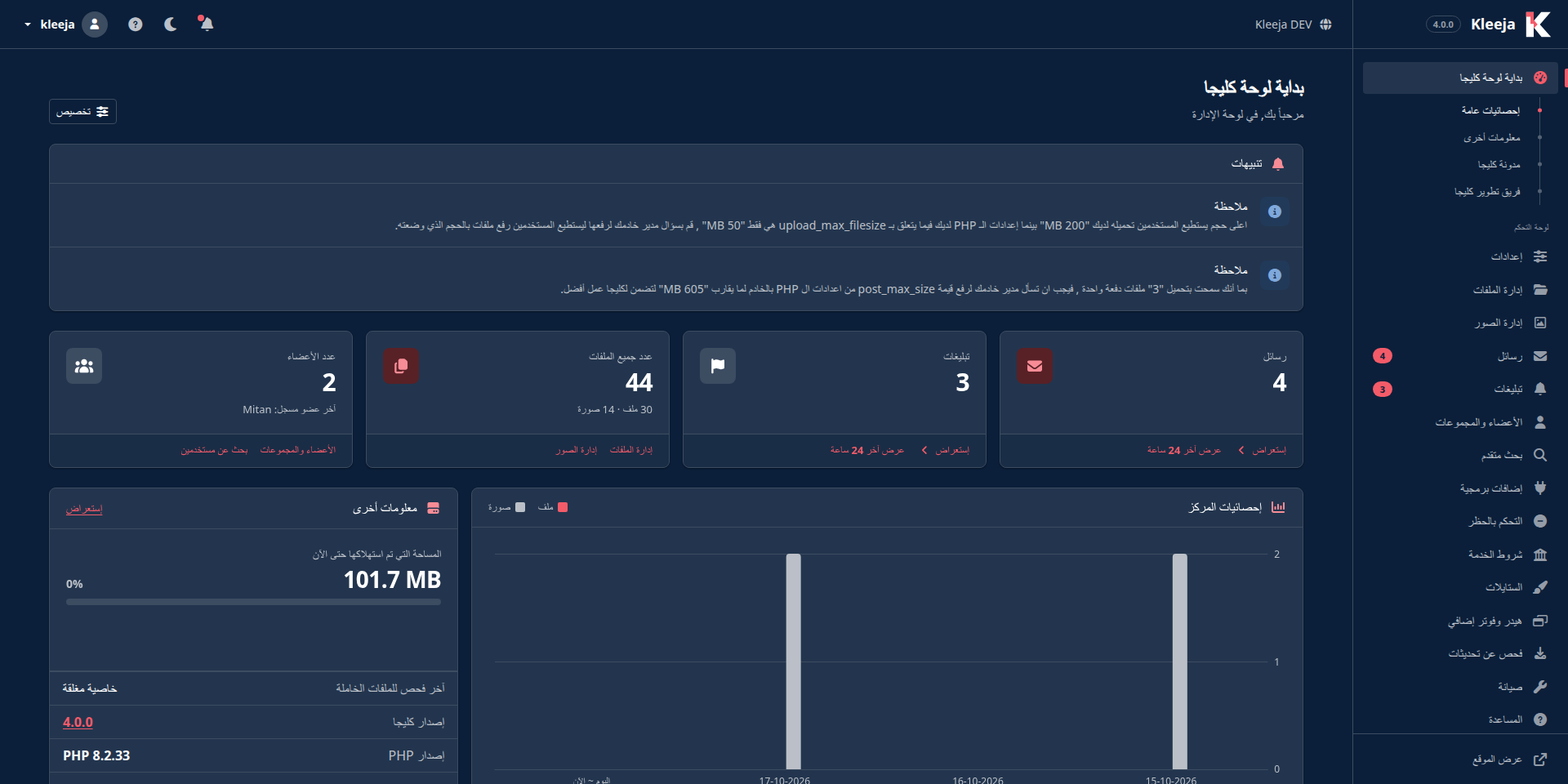Click إستعراض link in معلومات أخرى panel
Image resolution: width=1568 pixels, height=784 pixels.
coord(84,509)
